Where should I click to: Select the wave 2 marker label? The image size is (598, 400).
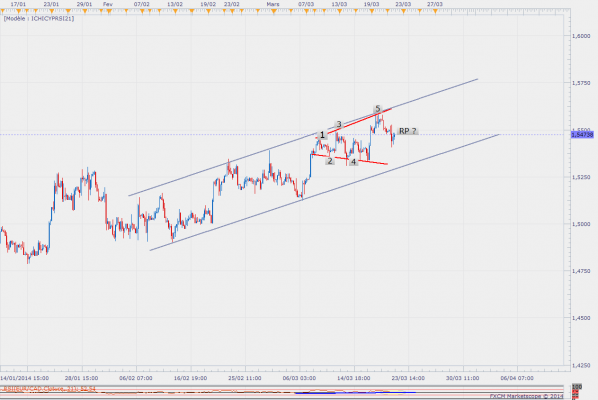pos(330,161)
